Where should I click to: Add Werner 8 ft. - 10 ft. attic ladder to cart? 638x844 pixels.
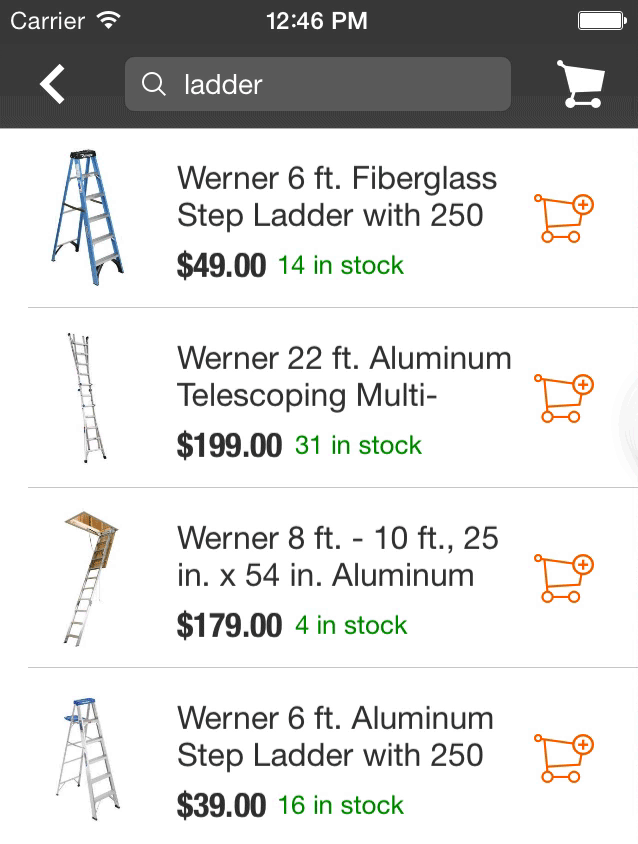(563, 578)
